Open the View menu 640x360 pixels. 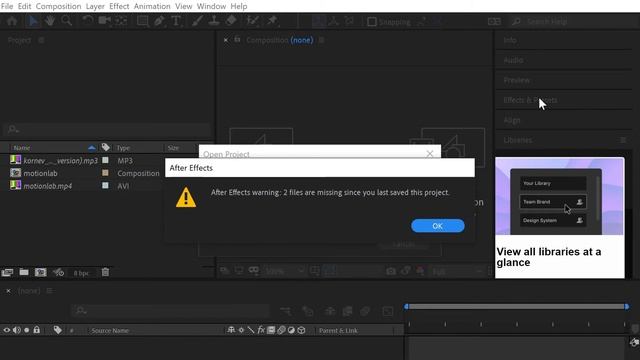184,6
